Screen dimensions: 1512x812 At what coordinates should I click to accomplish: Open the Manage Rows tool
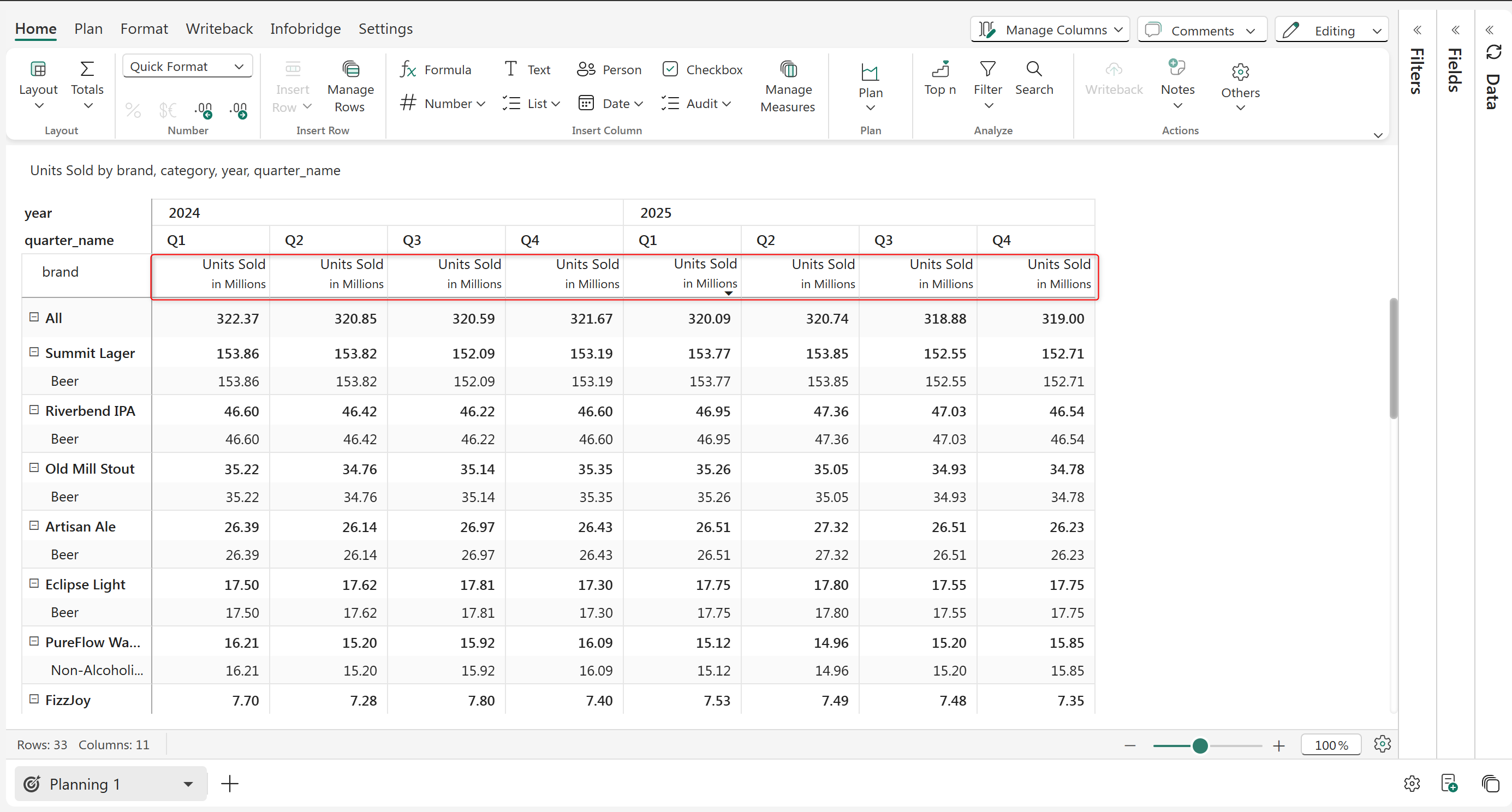350,87
